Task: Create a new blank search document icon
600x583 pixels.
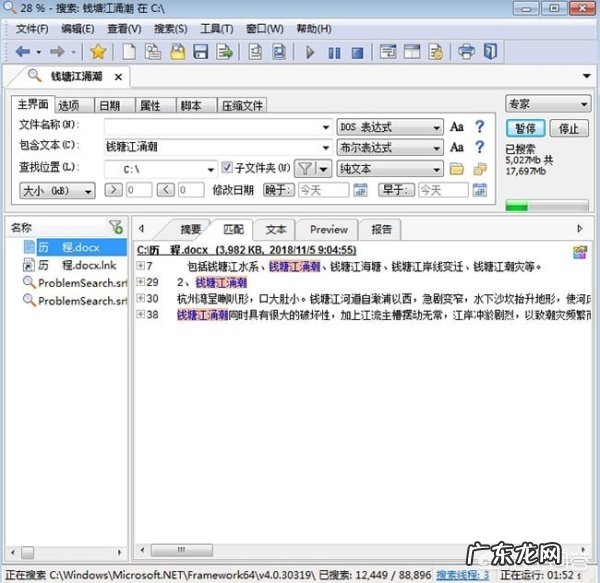Action: [x=129, y=52]
